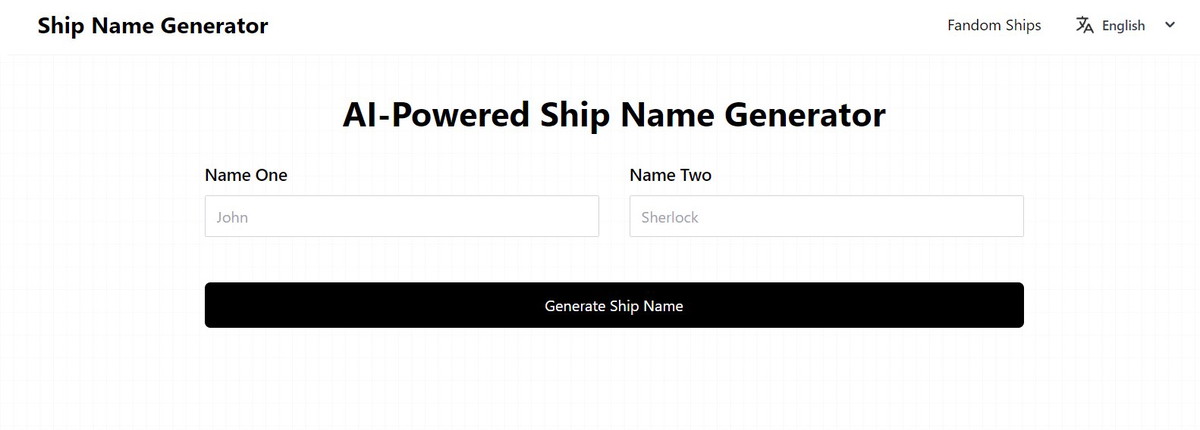Screen dimensions: 1200x430
Task: Click the word "Fandom" in the navigation
Action: (x=973, y=25)
